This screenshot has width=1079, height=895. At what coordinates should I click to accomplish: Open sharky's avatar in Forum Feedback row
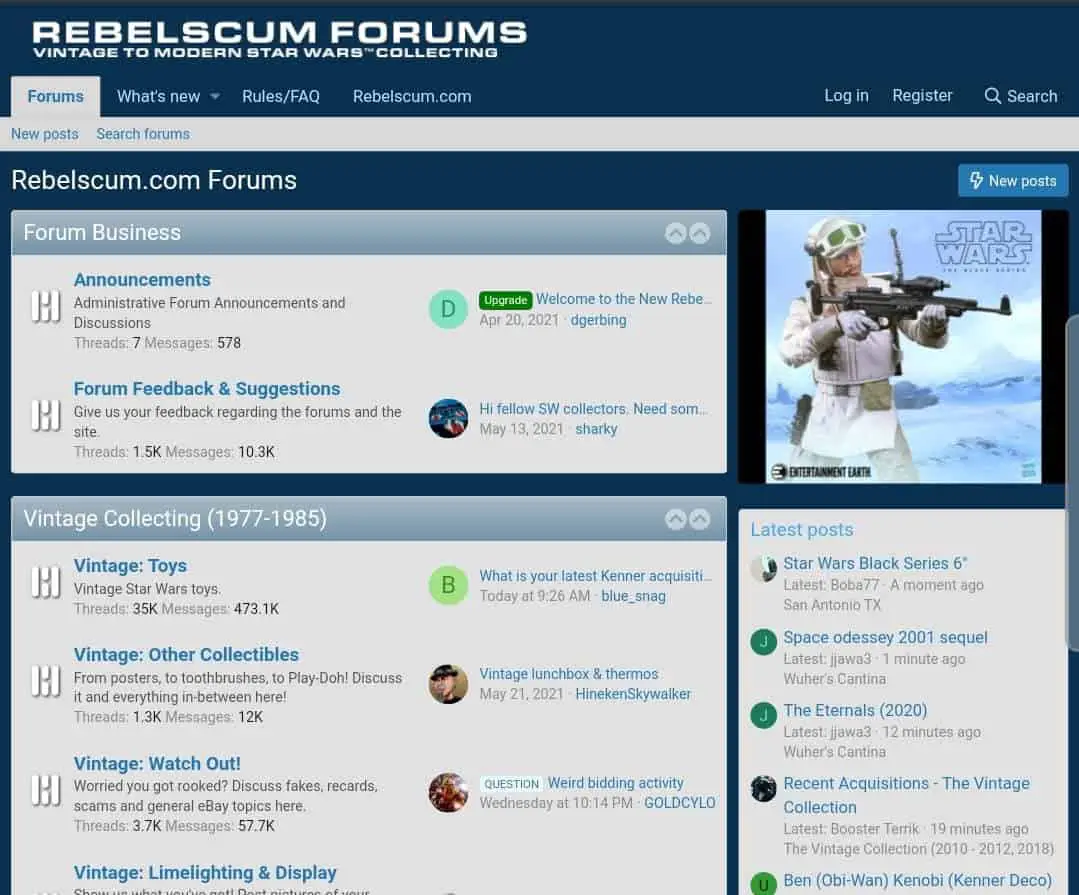coord(448,418)
